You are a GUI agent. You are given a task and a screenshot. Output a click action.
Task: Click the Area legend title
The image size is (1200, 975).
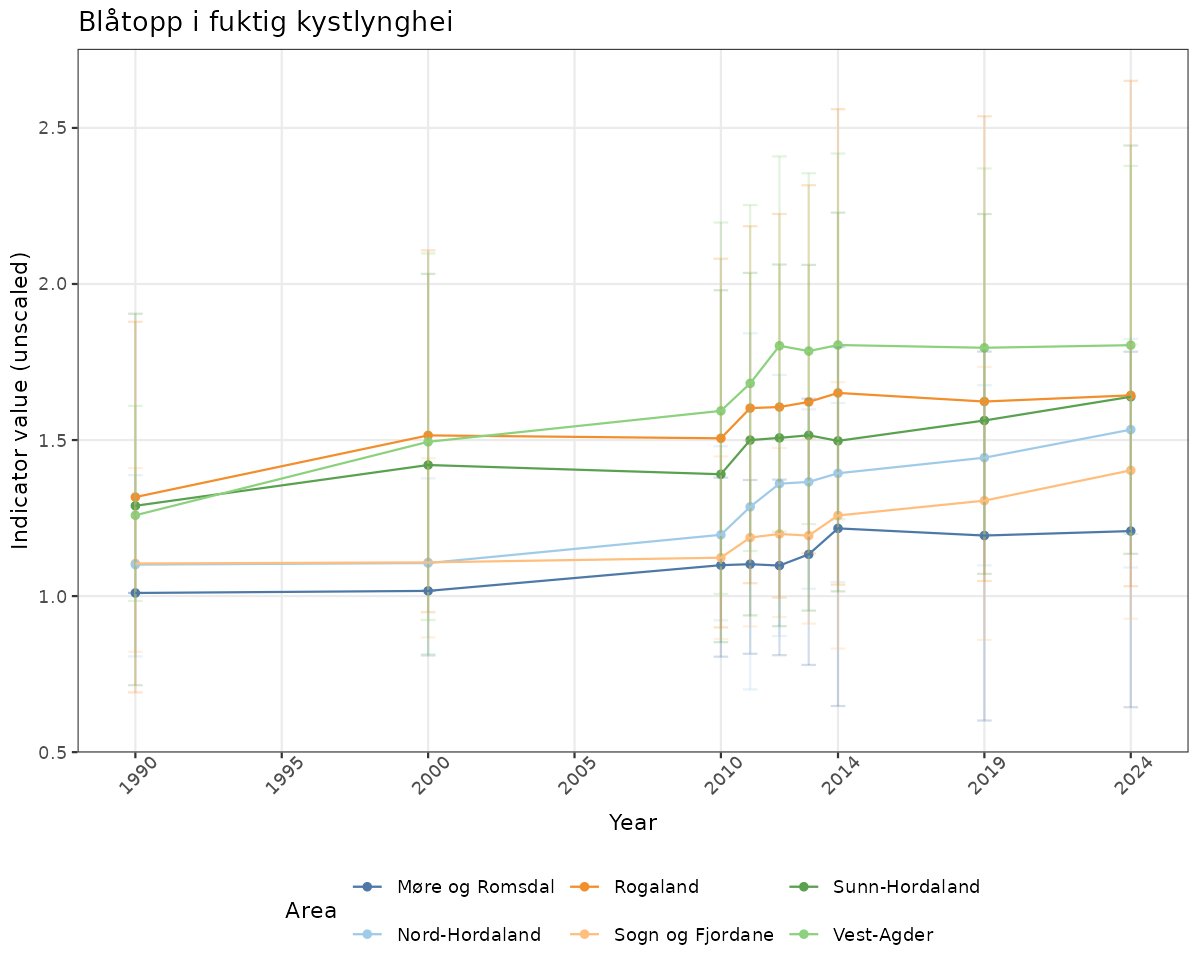[310, 911]
